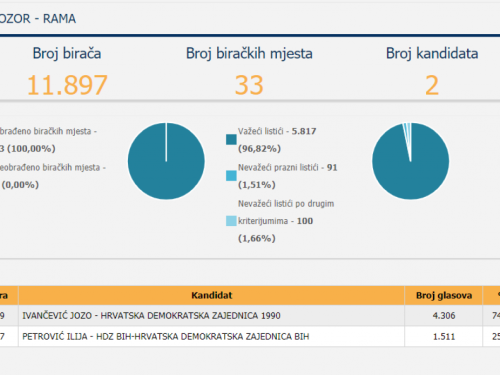Click the (1,51%) percentage text
The image size is (500, 375).
click(x=257, y=185)
